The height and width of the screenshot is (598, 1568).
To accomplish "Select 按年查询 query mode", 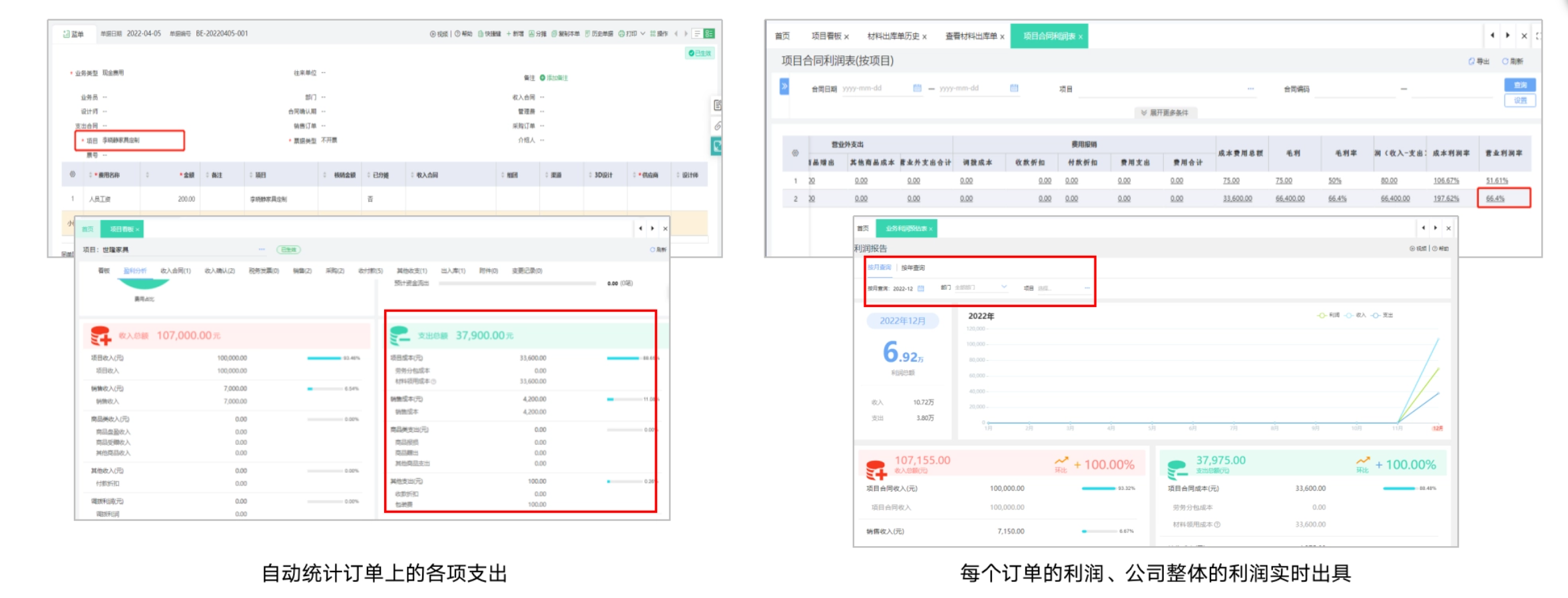I will click(913, 268).
